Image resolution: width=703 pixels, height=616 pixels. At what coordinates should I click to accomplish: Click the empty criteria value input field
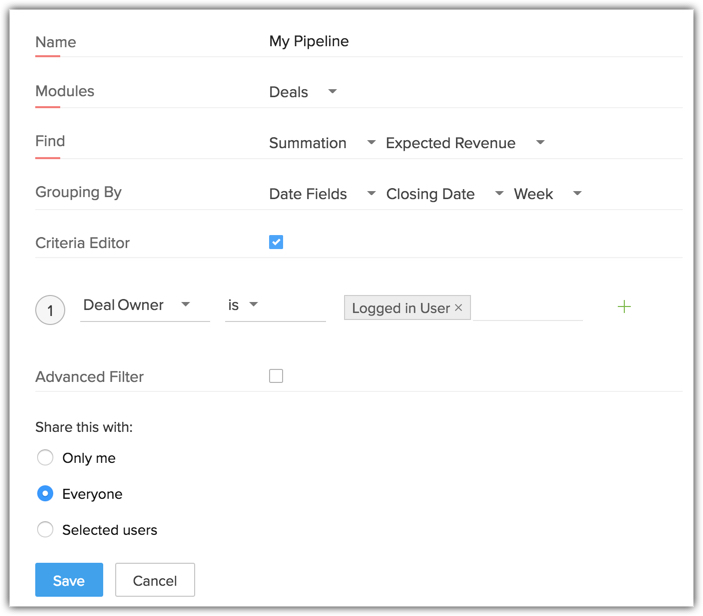coord(528,308)
